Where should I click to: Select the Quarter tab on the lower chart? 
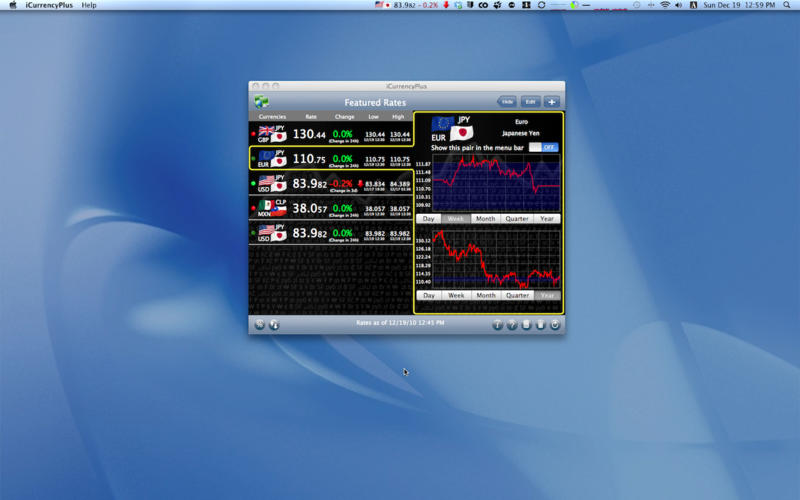[517, 295]
